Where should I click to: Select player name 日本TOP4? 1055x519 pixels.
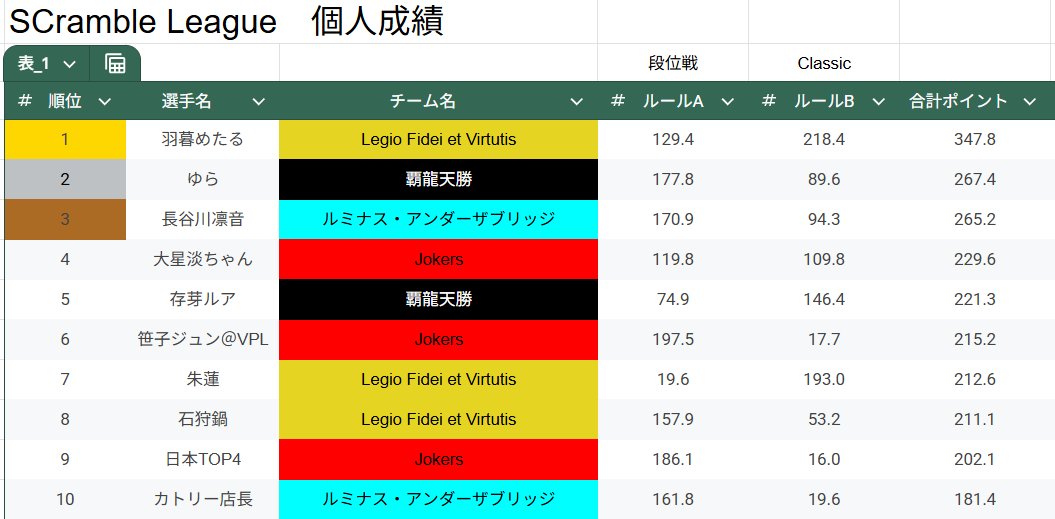(x=203, y=459)
